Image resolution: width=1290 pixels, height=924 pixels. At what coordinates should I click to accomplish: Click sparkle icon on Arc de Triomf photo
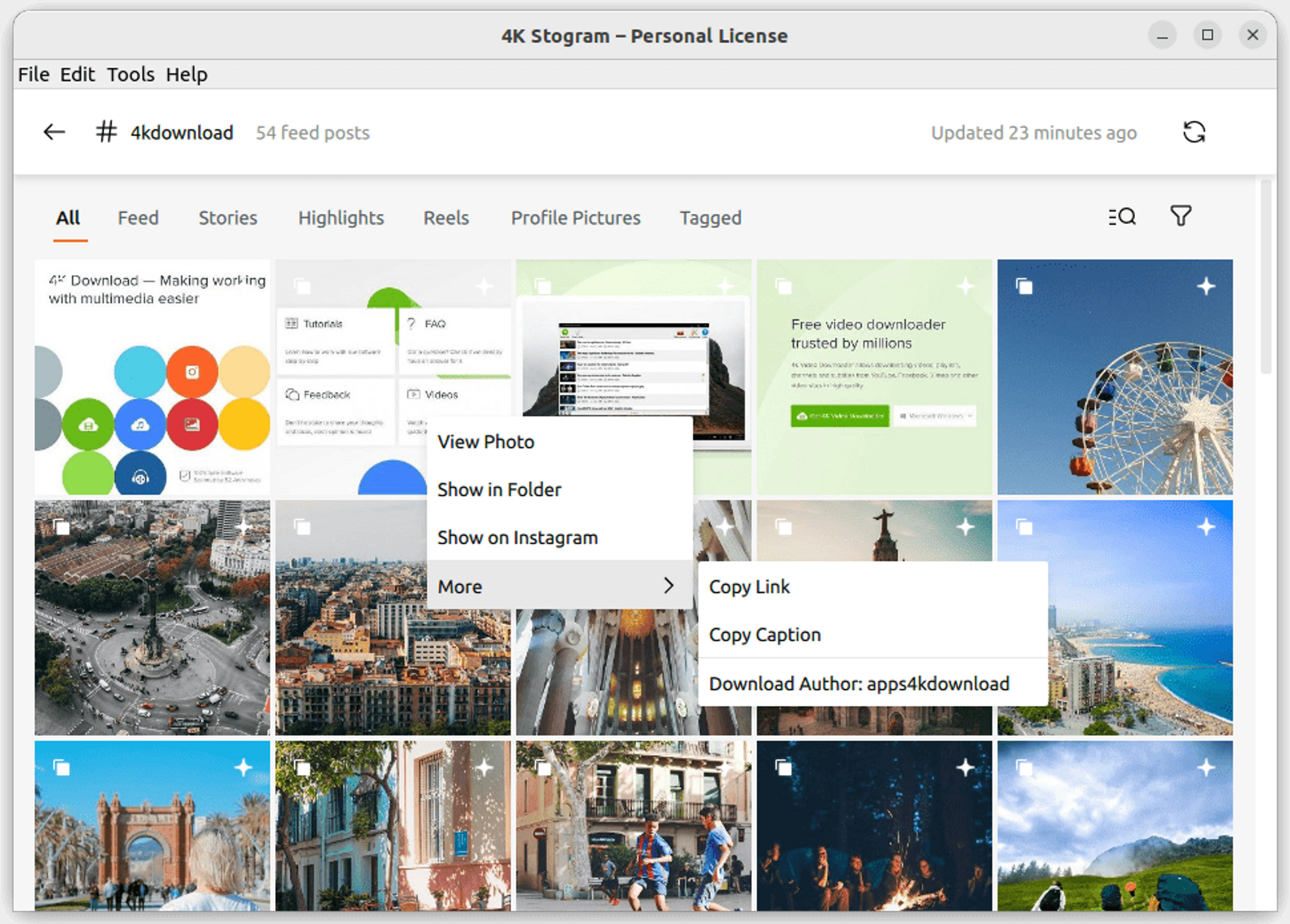244,767
